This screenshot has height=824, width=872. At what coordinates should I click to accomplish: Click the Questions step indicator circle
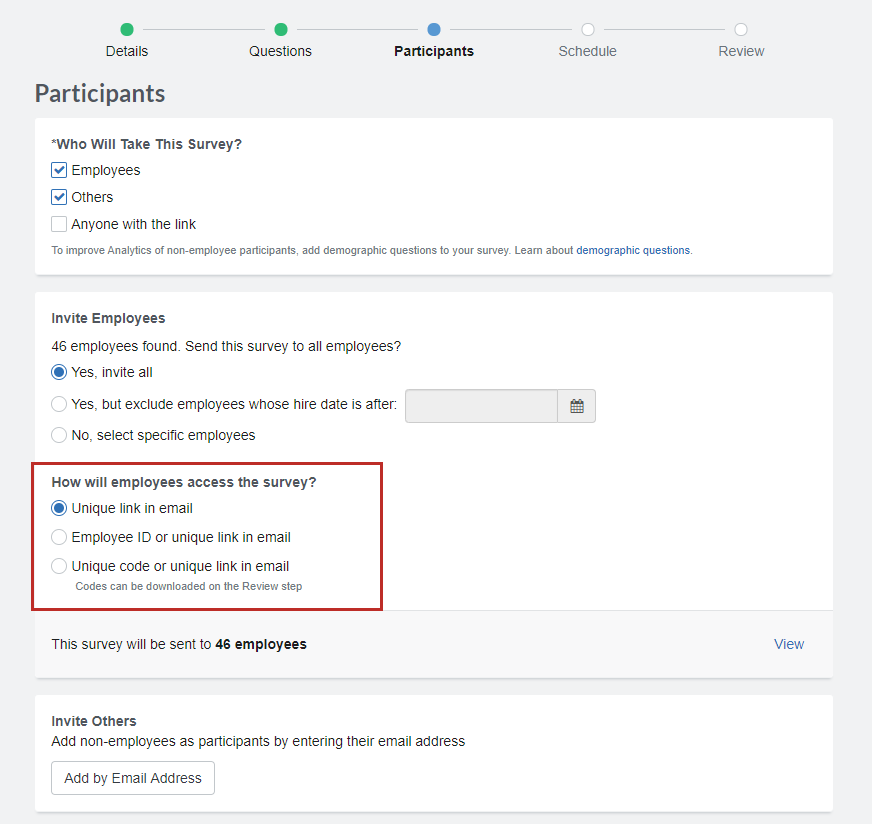click(280, 29)
